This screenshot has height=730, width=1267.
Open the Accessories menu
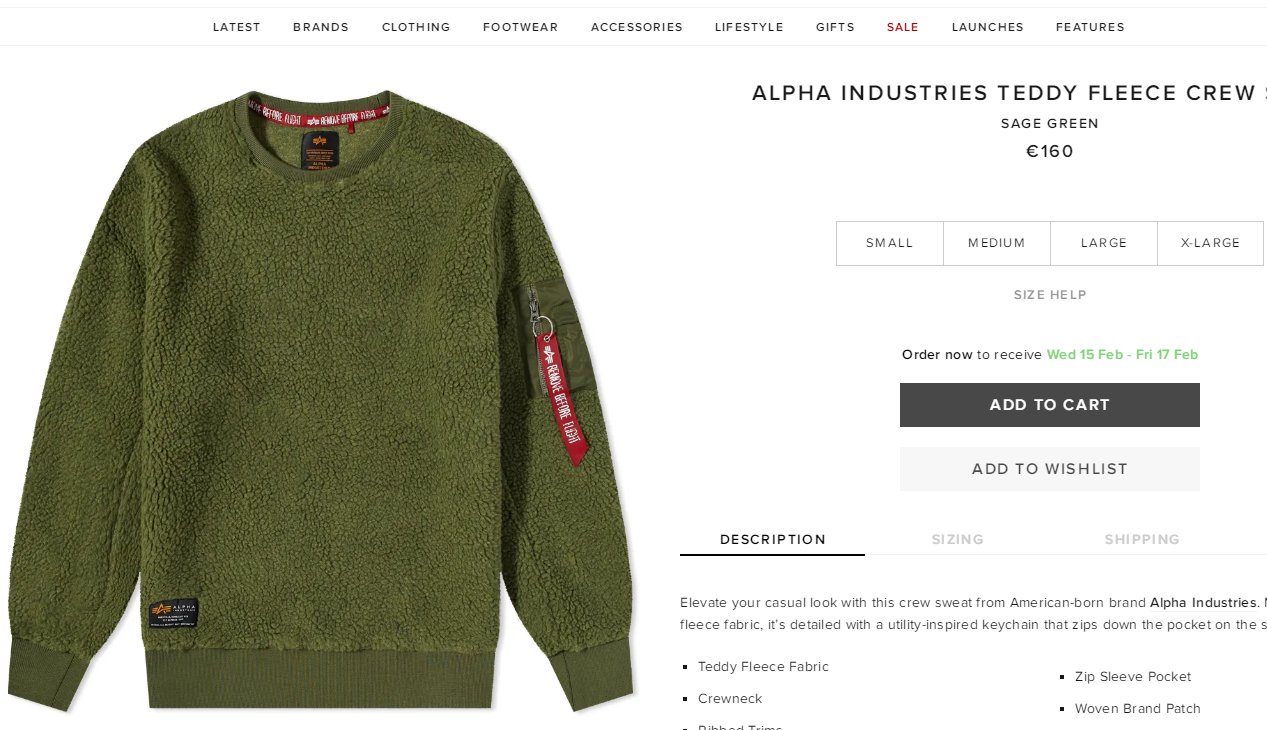click(x=637, y=27)
